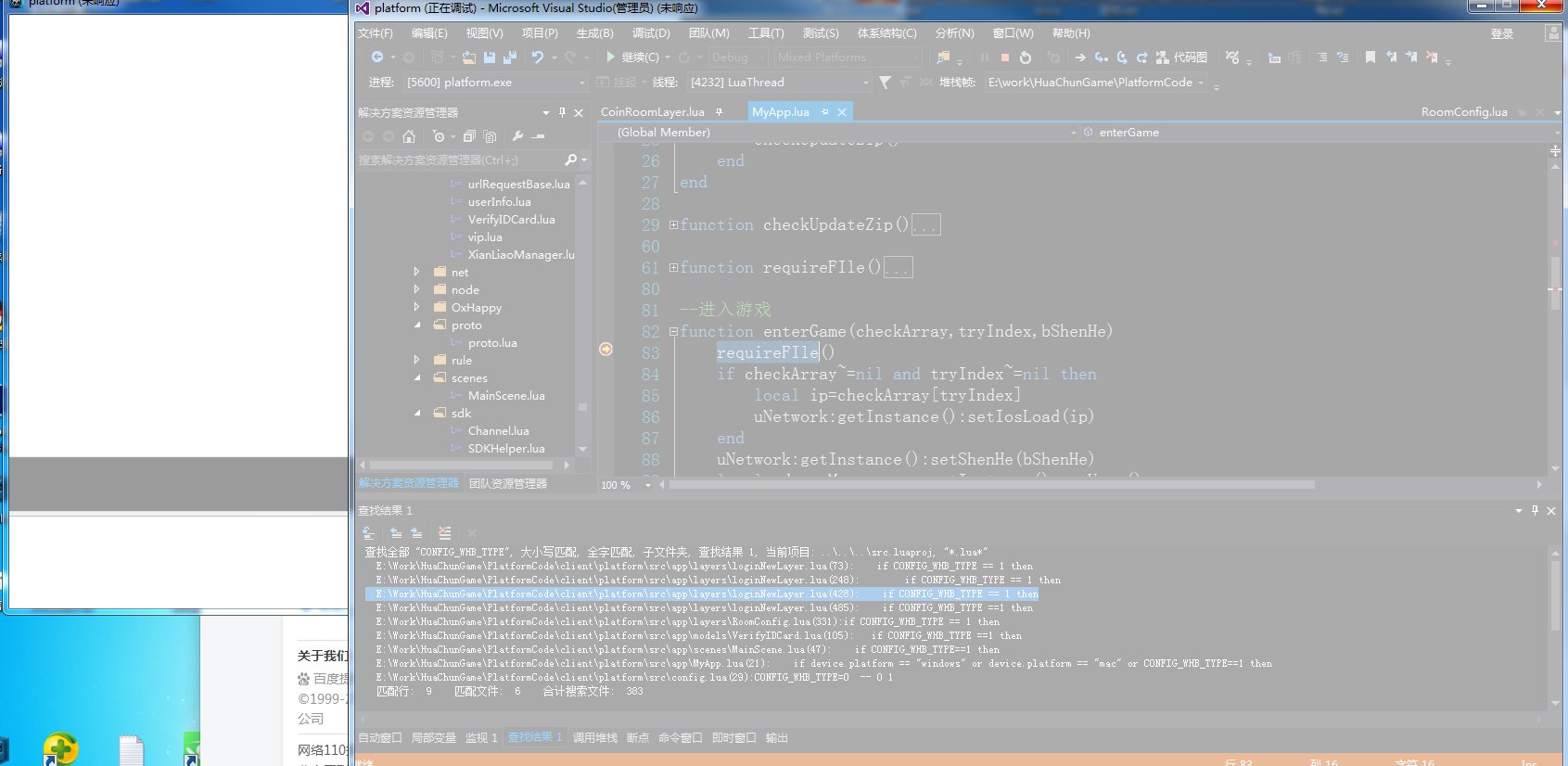The image size is (1568, 766).
Task: Click the Show All Files icon in Solution Explorer
Action: tap(490, 136)
